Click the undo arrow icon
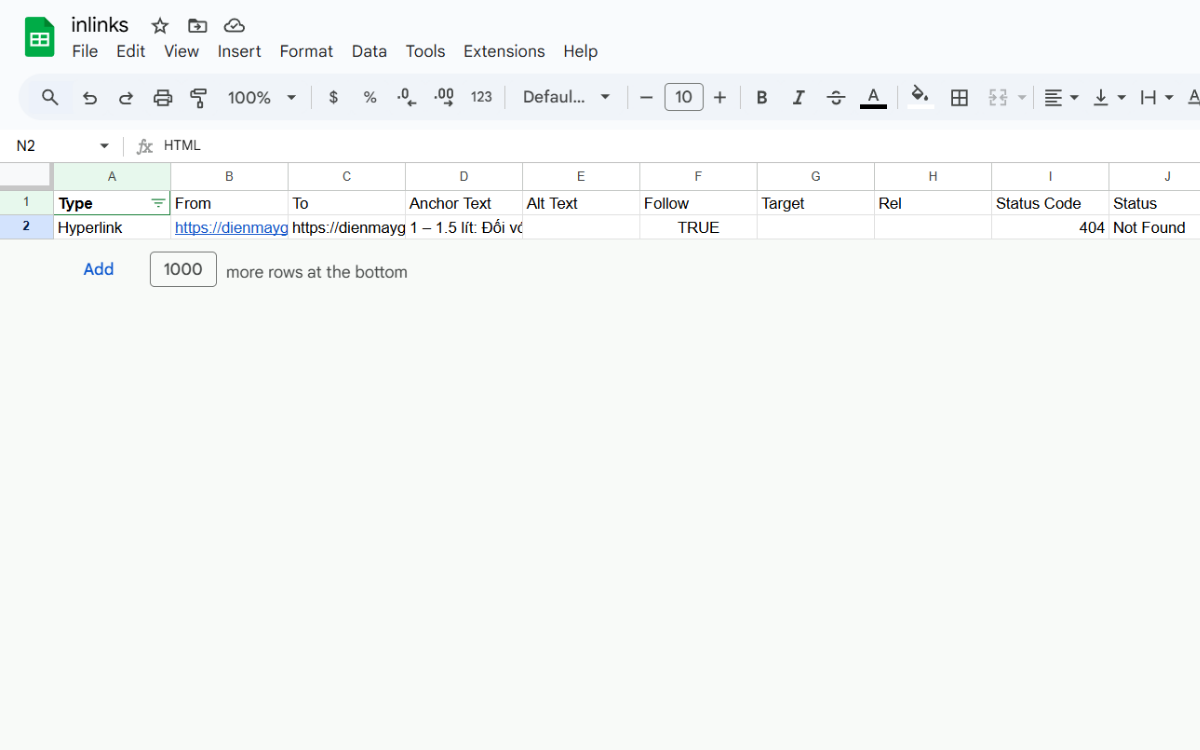Viewport: 1200px width, 750px height. click(x=90, y=97)
